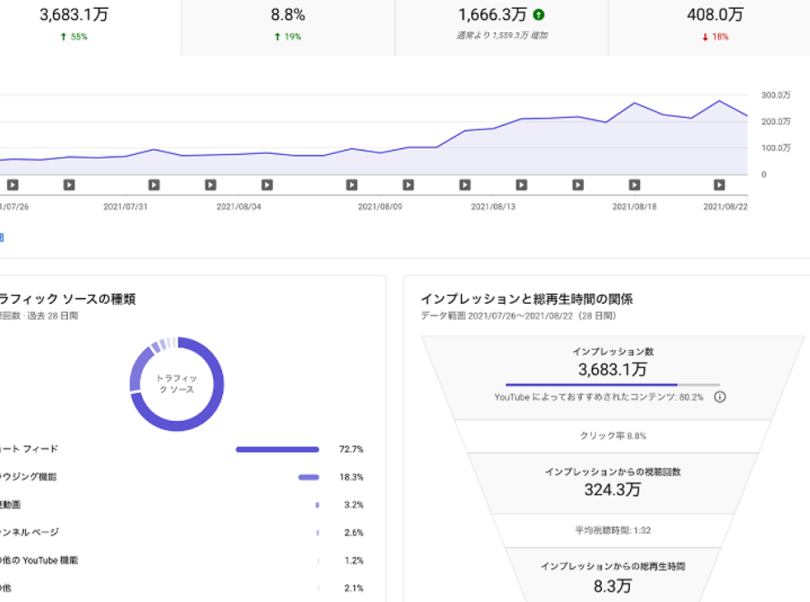Viewport: 810px width, 602px height.
Task: Click the video marker just after 2021/08/13
Action: [x=521, y=185]
